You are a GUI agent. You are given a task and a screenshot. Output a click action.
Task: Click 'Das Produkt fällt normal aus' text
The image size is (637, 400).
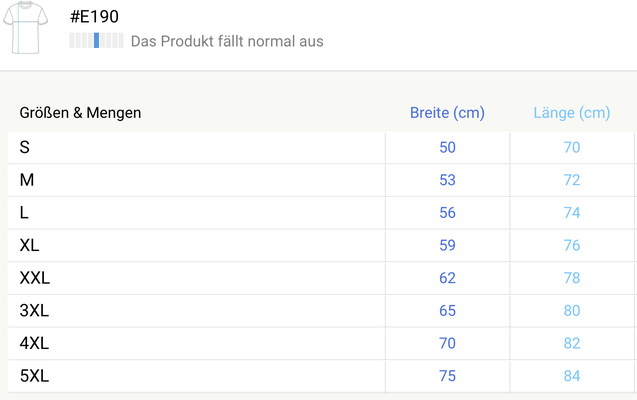coord(227,42)
